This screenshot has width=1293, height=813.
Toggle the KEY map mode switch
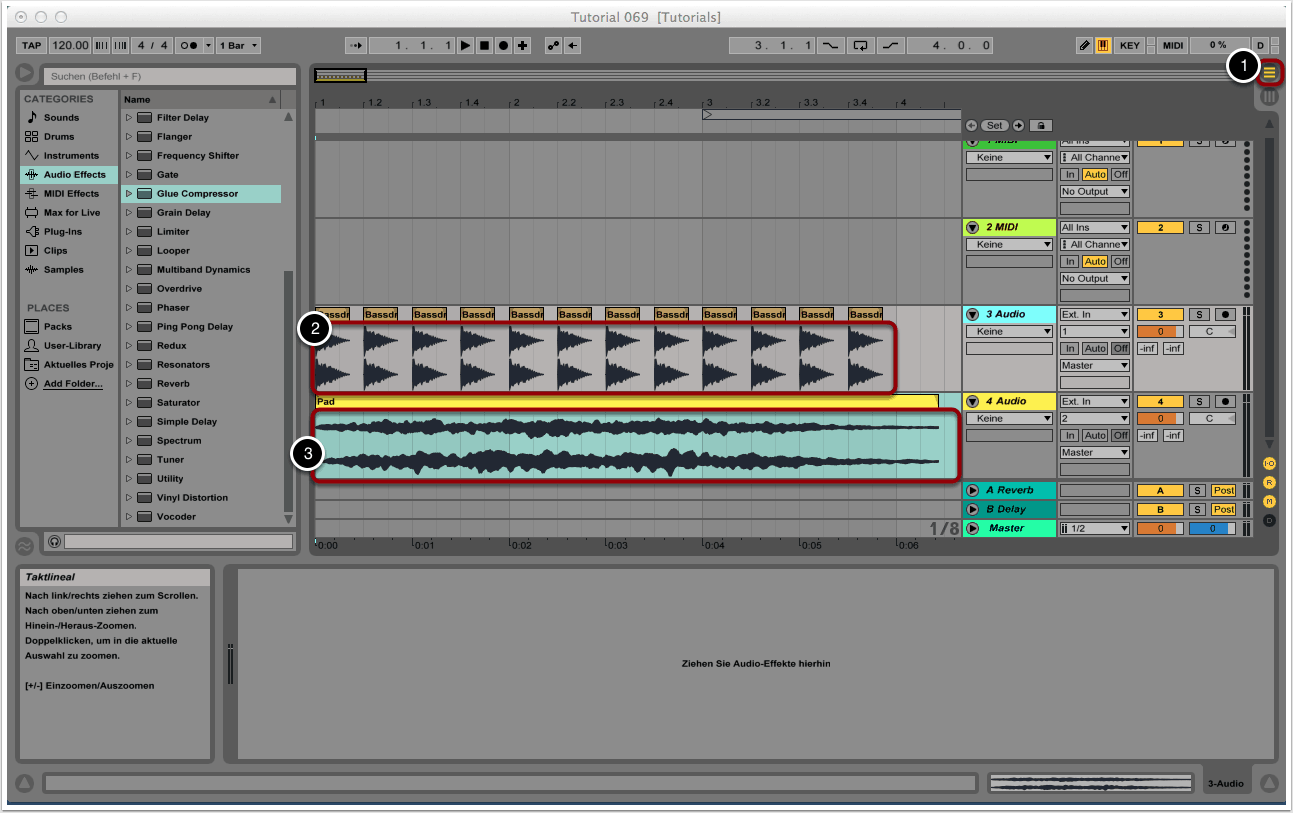click(1129, 46)
